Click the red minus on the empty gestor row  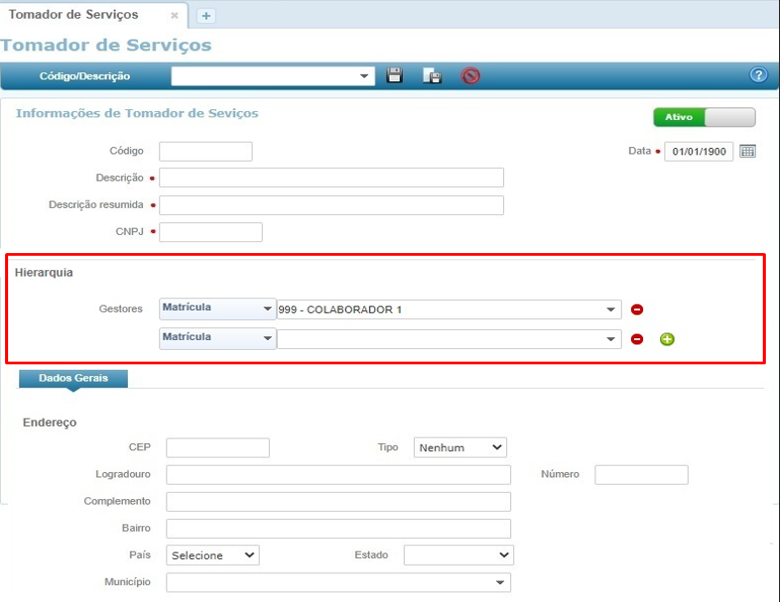pos(637,339)
